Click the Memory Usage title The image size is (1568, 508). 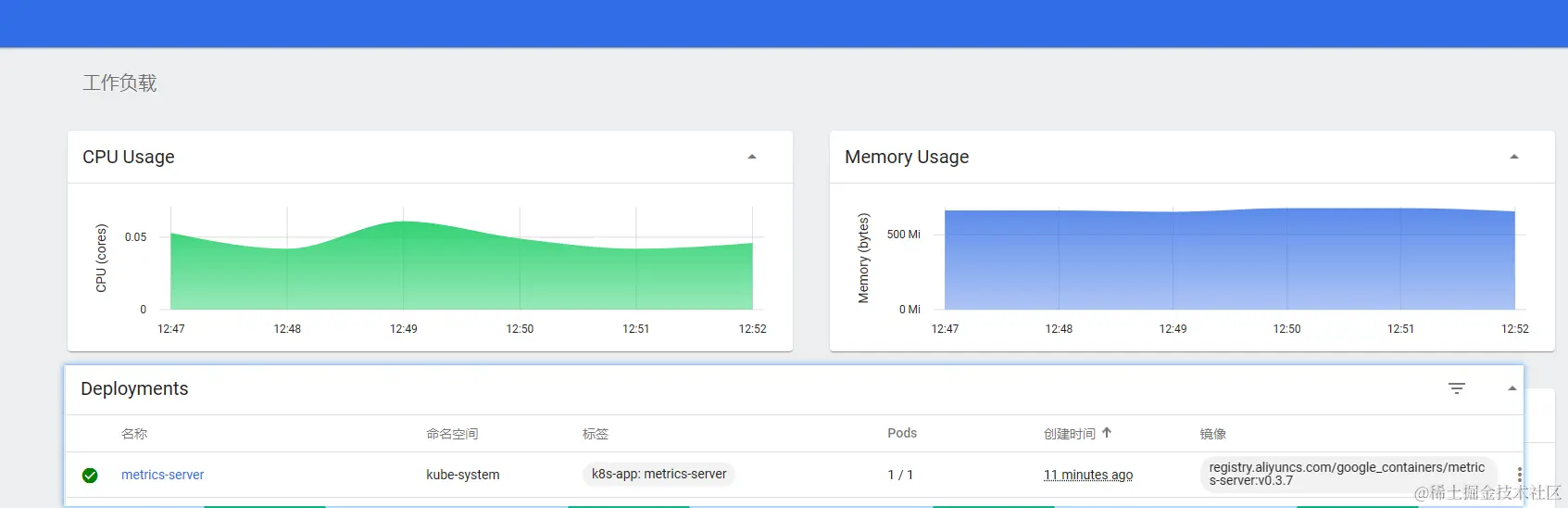click(907, 157)
